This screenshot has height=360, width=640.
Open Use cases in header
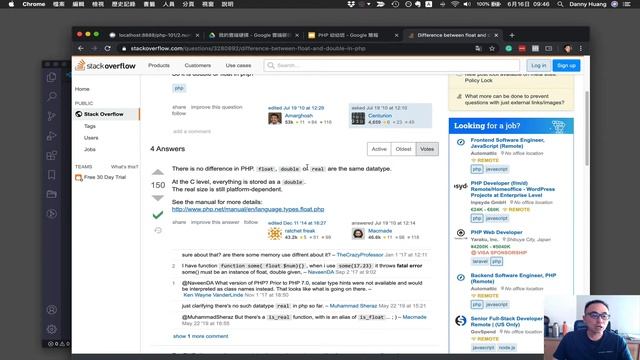point(238,65)
